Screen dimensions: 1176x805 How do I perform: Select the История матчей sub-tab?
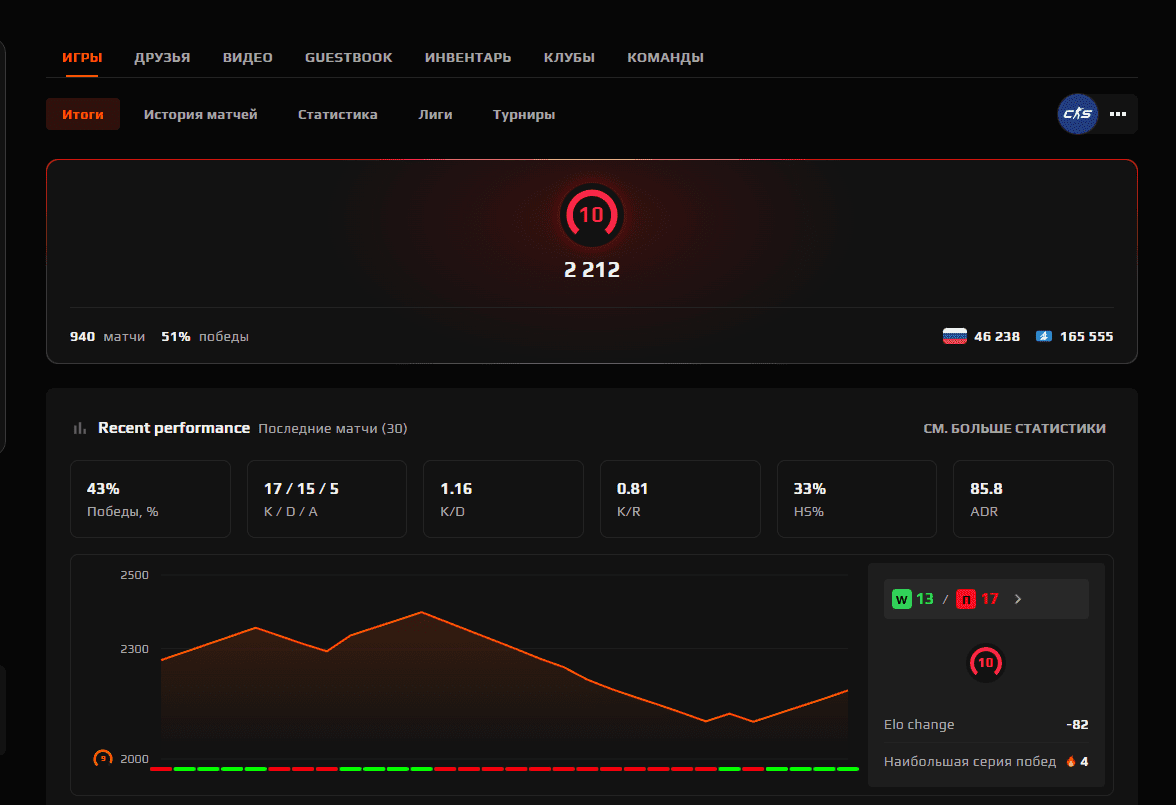pyautogui.click(x=200, y=114)
